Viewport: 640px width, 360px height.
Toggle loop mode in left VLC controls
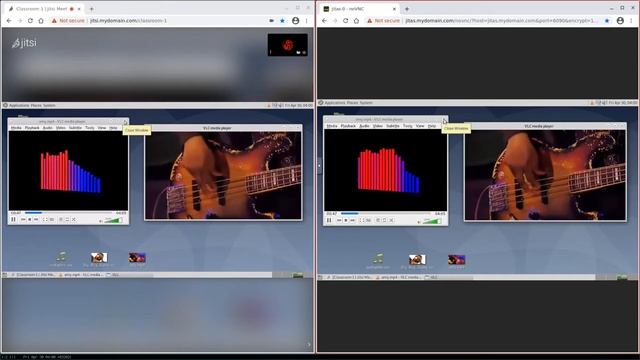(x=67, y=220)
